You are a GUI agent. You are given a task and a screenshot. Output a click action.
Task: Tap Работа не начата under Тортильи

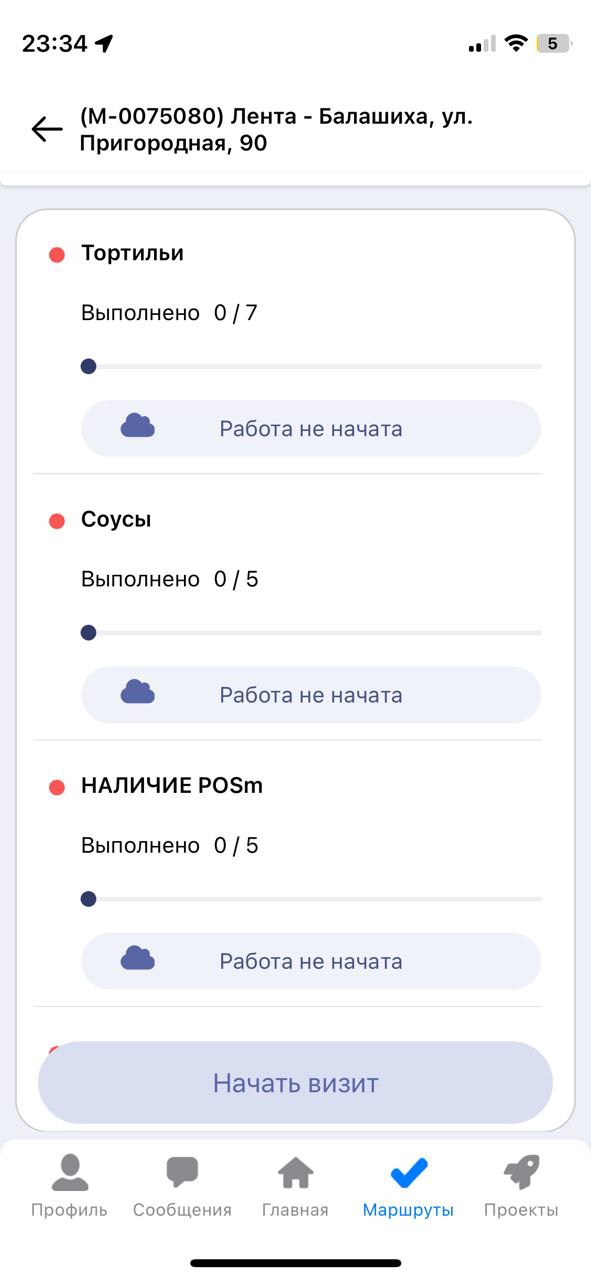[x=311, y=429]
